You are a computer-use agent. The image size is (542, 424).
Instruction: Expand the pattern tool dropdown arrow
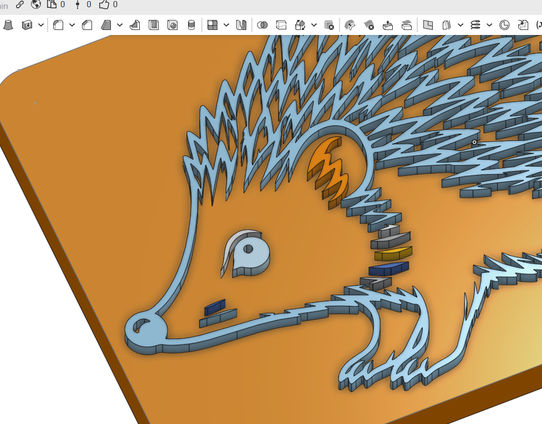point(226,25)
